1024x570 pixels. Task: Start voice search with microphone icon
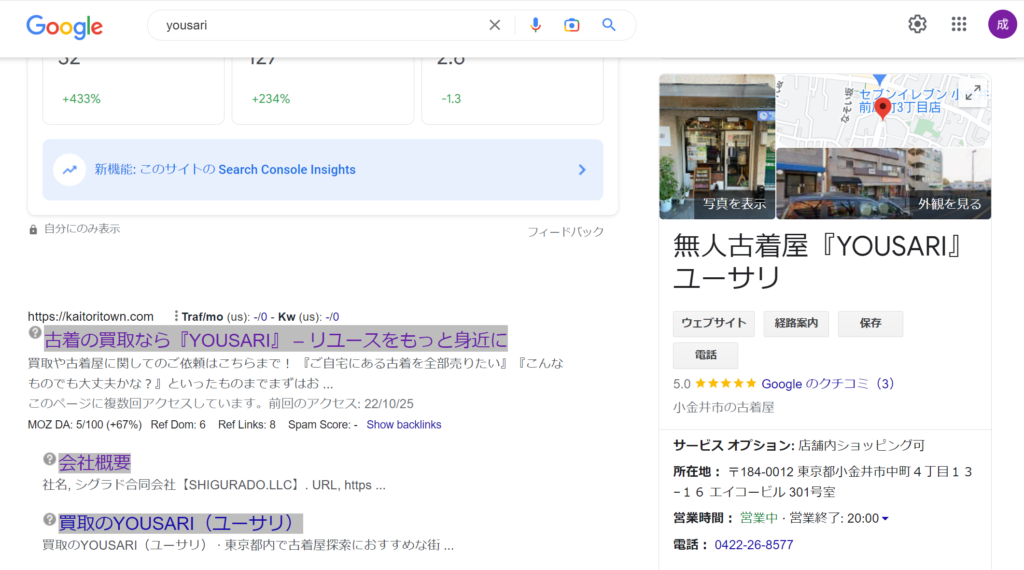[535, 25]
